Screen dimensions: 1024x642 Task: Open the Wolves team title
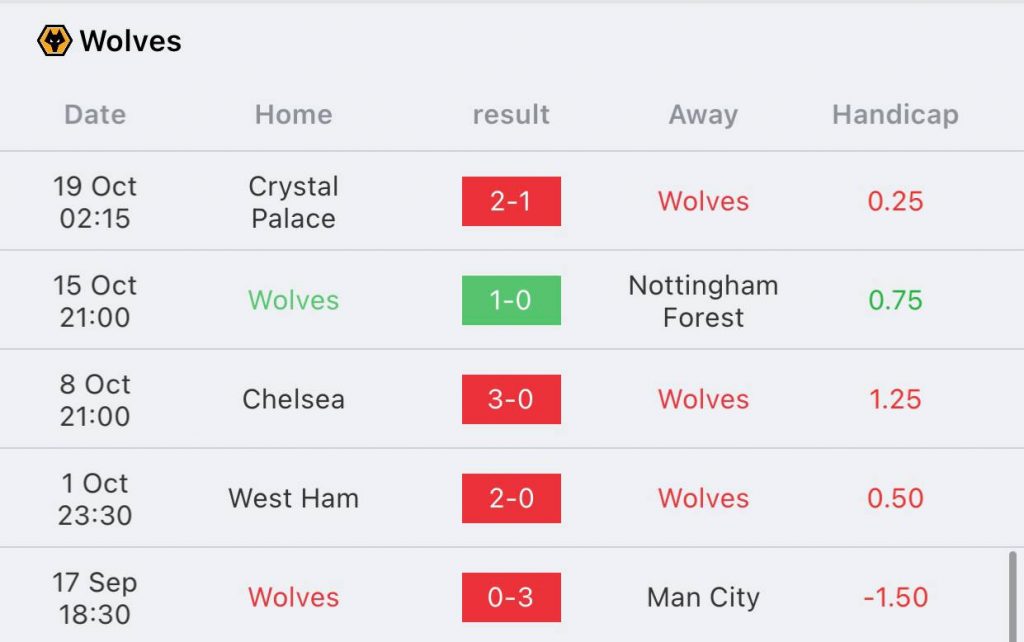[x=131, y=41]
